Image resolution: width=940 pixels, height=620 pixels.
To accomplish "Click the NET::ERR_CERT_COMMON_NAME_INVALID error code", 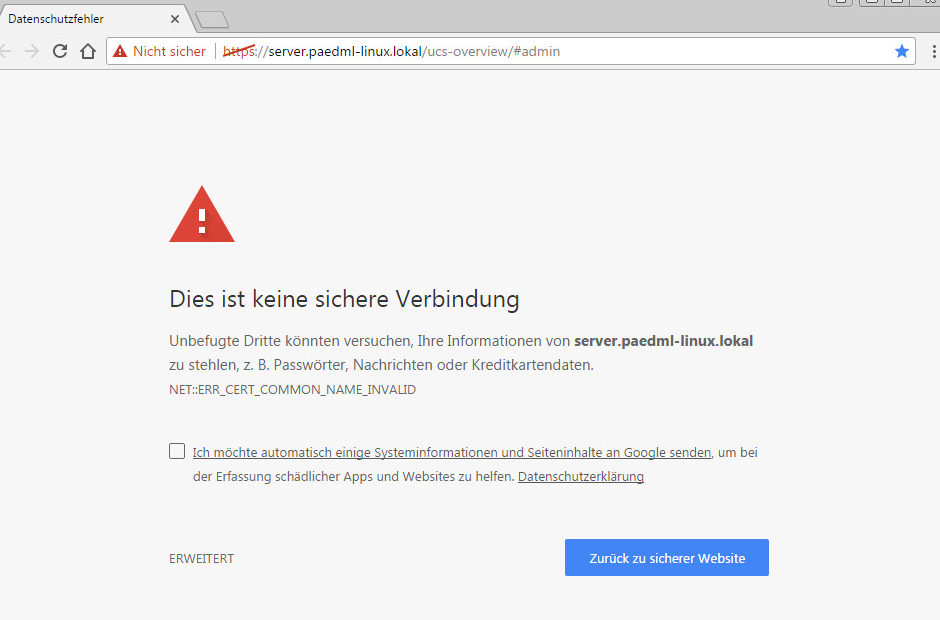I will [292, 390].
